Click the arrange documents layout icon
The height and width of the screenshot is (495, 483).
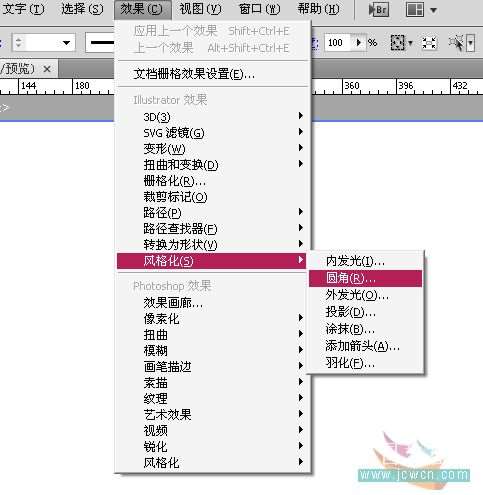[415, 10]
